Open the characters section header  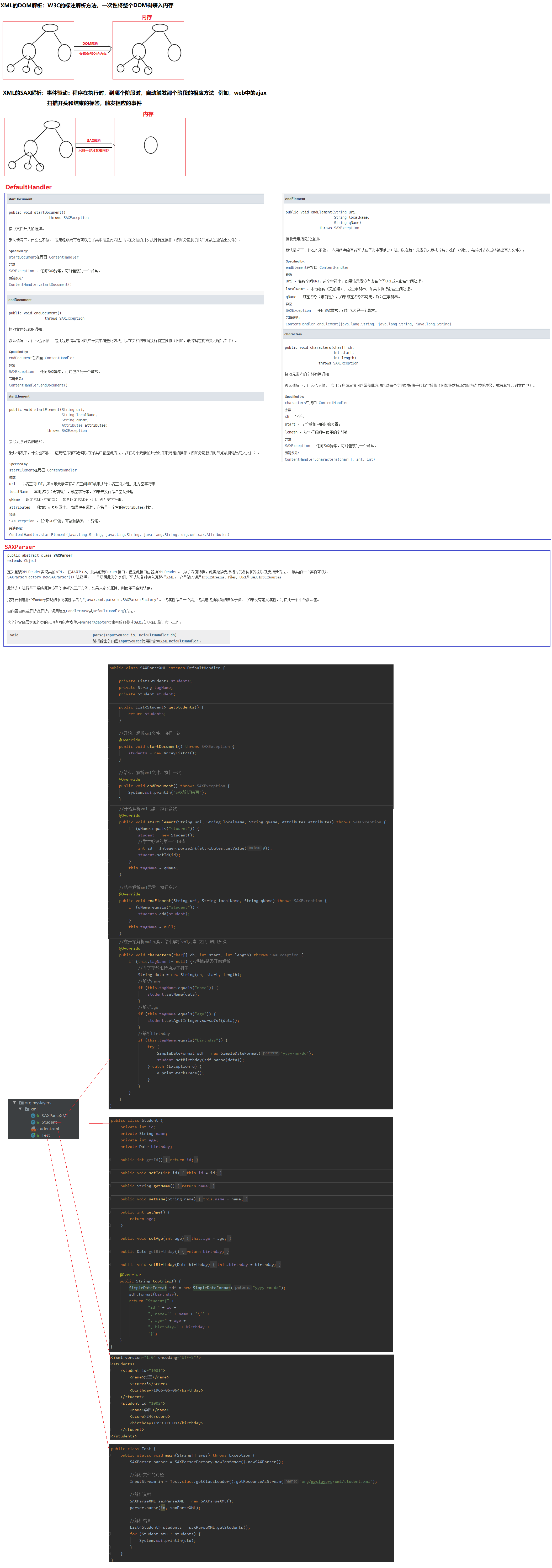pyautogui.click(x=416, y=334)
